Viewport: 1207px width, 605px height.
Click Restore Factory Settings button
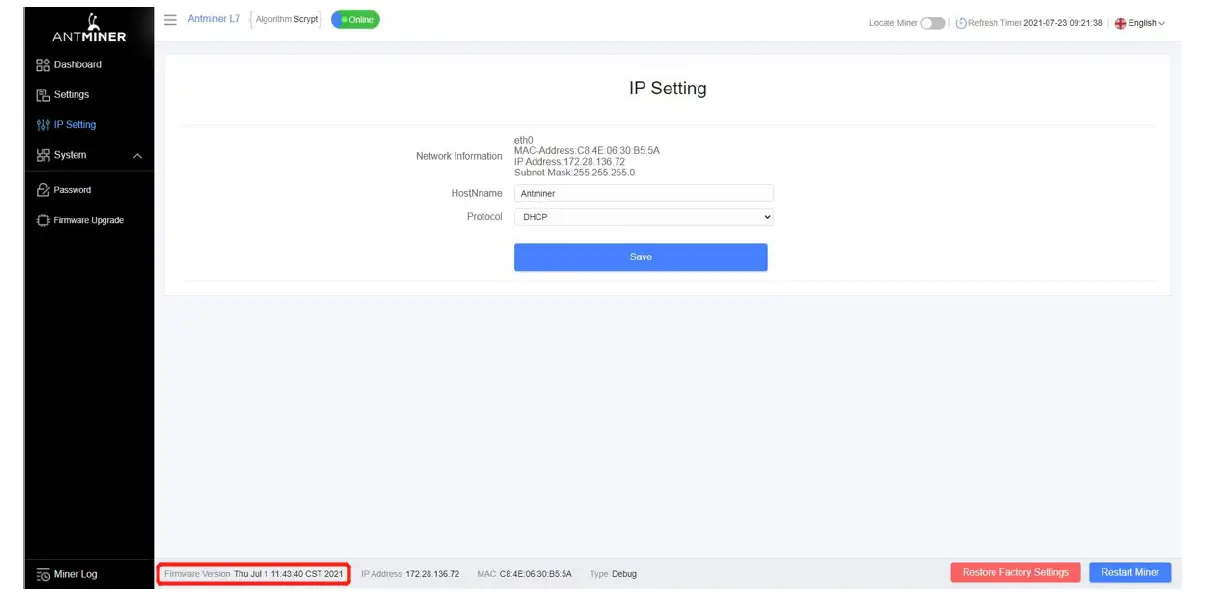(x=1015, y=573)
